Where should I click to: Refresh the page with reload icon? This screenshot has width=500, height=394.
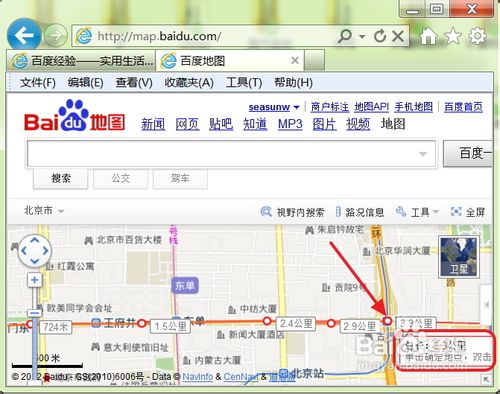(x=380, y=36)
